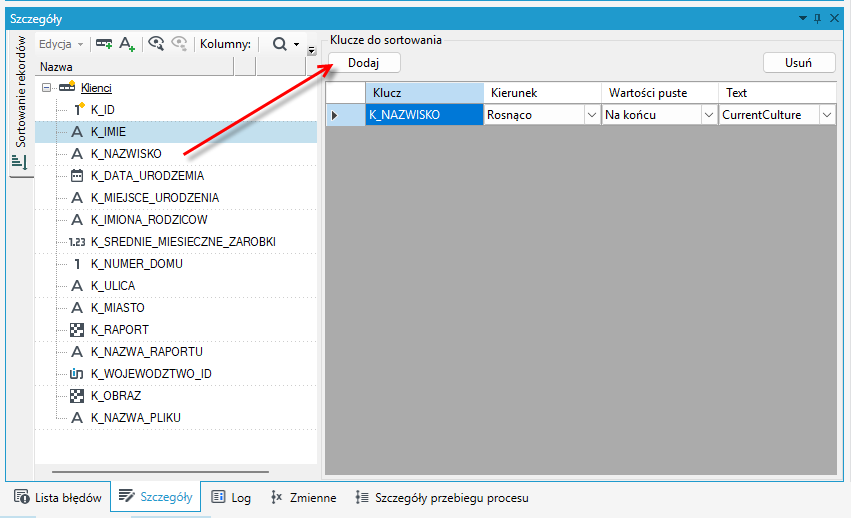
Task: Click the decimal icon of K_SREDNIE_MIESIECZNE_ZAROBKI
Action: pos(77,242)
